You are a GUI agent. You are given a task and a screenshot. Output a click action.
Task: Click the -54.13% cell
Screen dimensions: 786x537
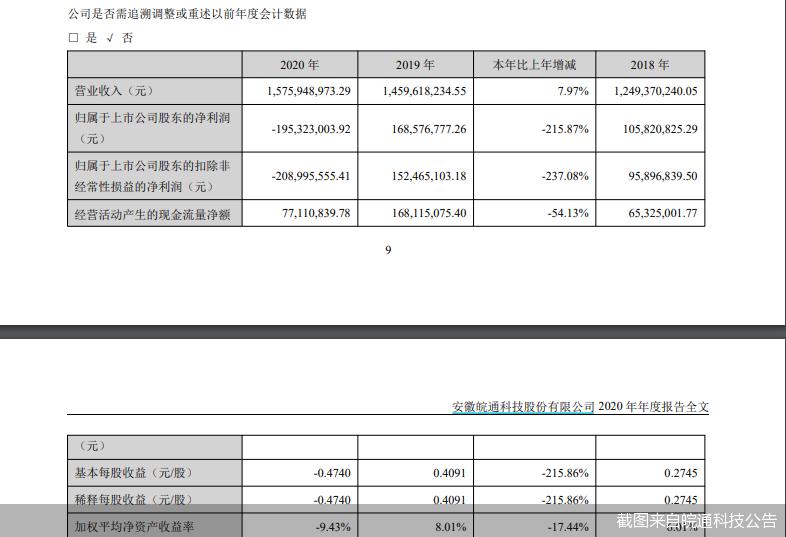click(568, 213)
